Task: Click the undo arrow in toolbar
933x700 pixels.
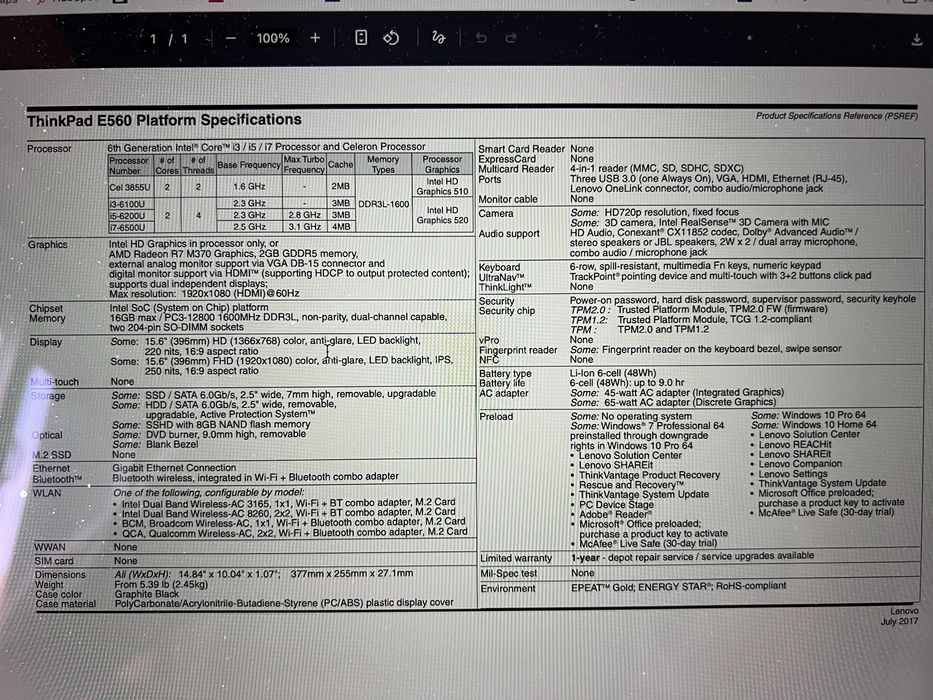Action: [481, 38]
